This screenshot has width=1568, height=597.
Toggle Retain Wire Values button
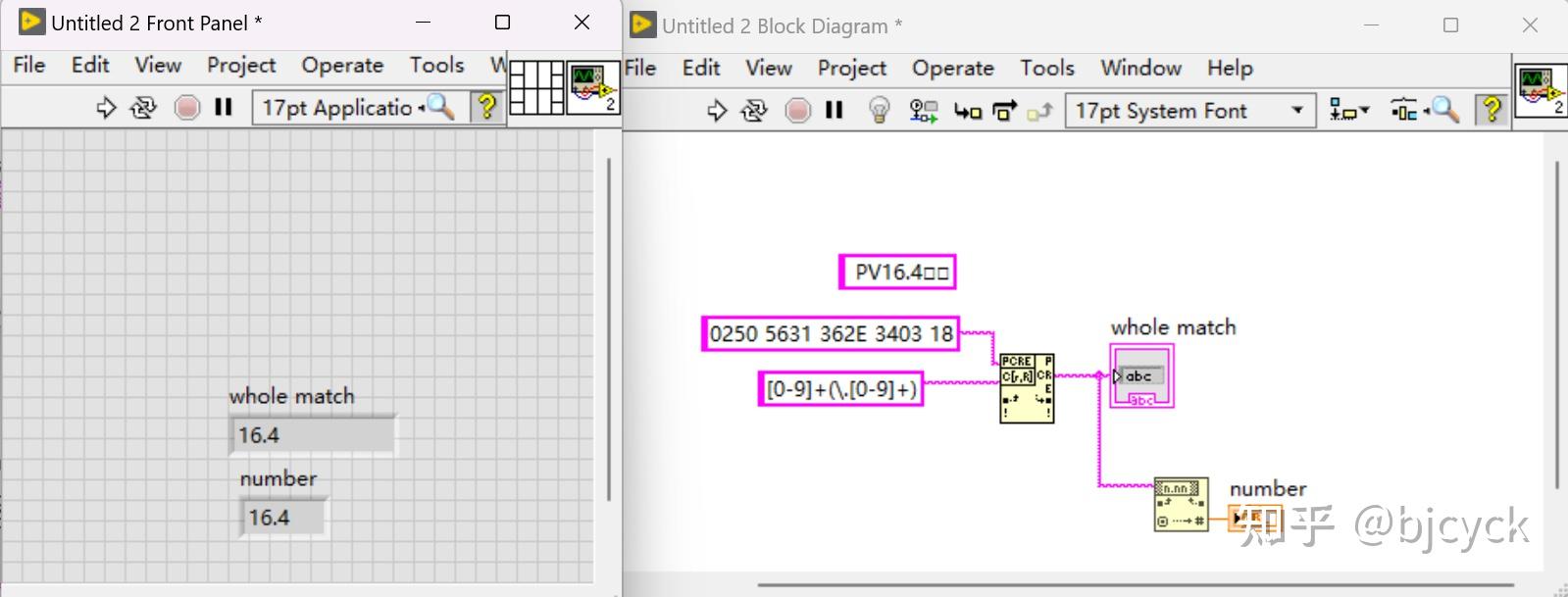coord(923,111)
